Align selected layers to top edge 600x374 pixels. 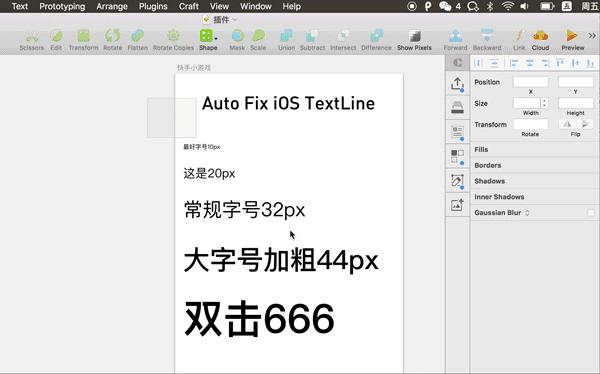click(x=560, y=63)
